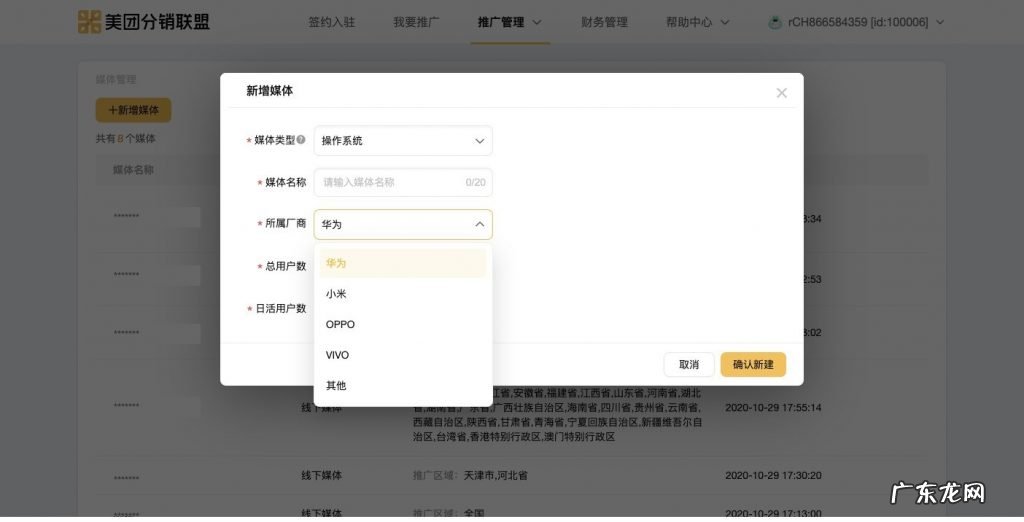
Task: Click the user avatar icon in header
Action: point(775,22)
